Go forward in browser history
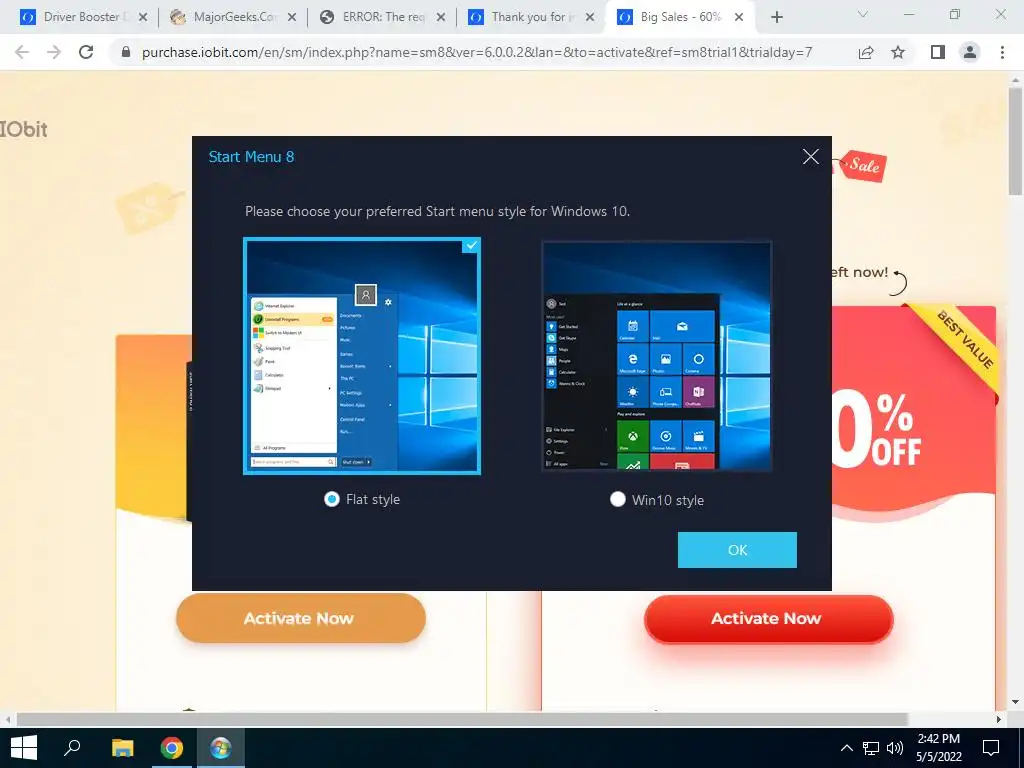The width and height of the screenshot is (1024, 768). 54,52
